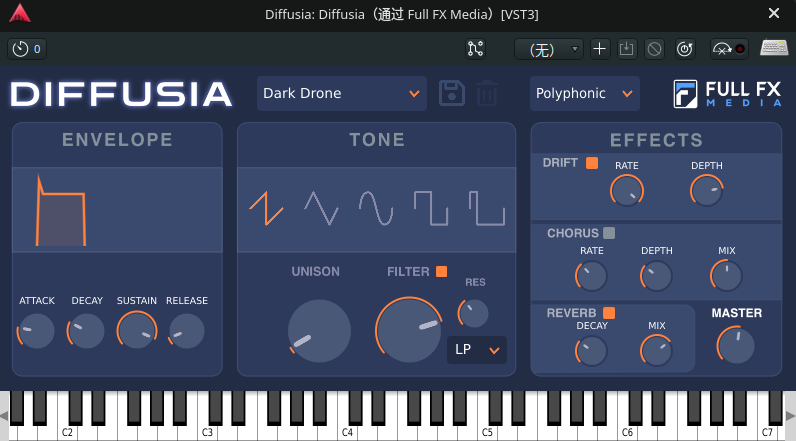Screen dimensions: 796x441
Task: Toggle the REVERB effect
Action: (609, 313)
